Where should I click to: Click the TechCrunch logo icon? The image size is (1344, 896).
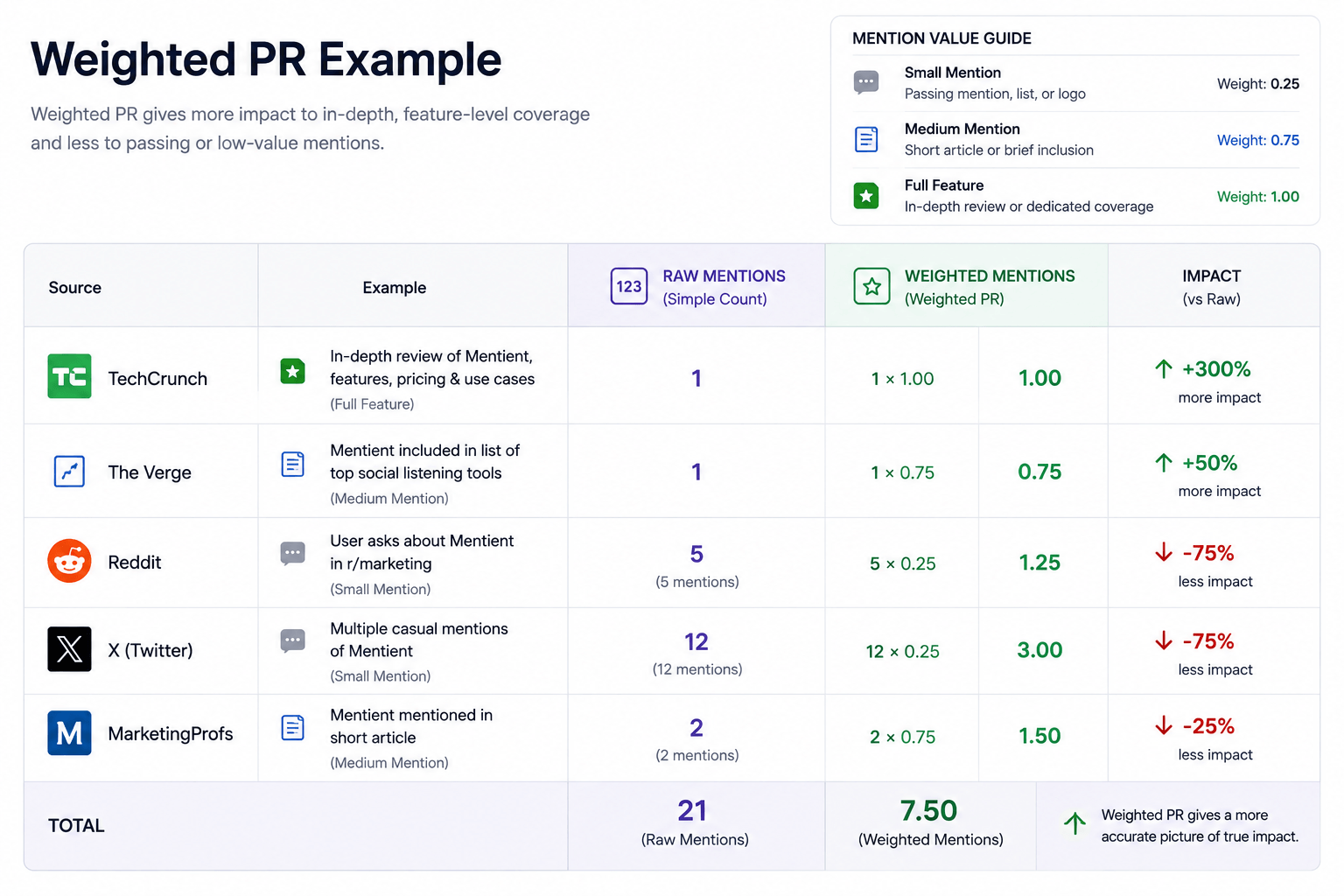[69, 376]
